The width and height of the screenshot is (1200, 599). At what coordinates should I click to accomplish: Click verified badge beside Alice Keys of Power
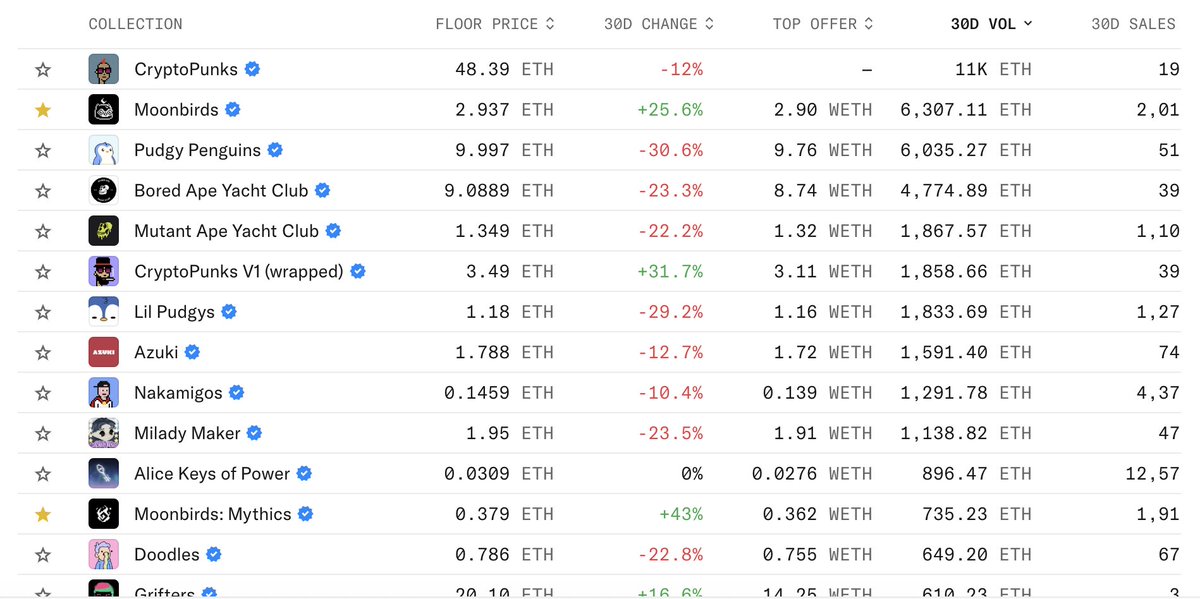click(305, 473)
